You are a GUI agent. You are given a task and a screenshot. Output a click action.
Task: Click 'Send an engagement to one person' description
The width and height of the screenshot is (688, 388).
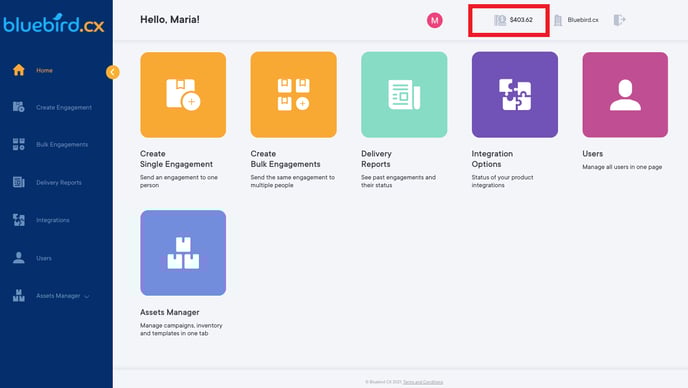[x=179, y=181]
